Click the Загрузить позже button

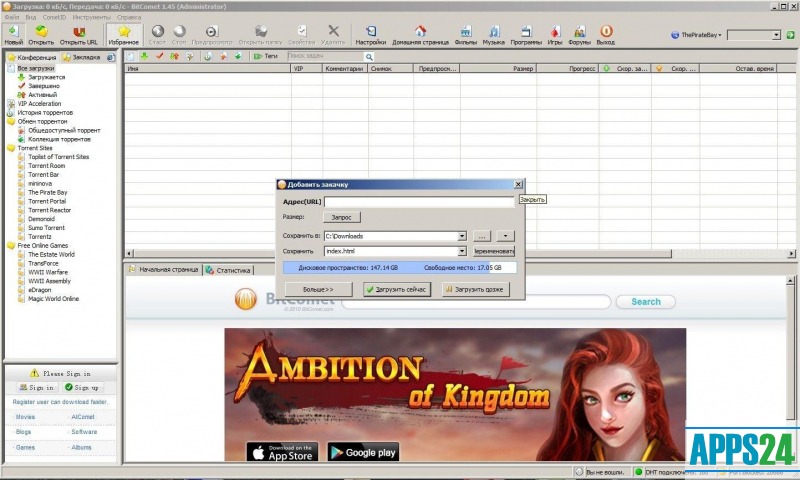(475, 289)
